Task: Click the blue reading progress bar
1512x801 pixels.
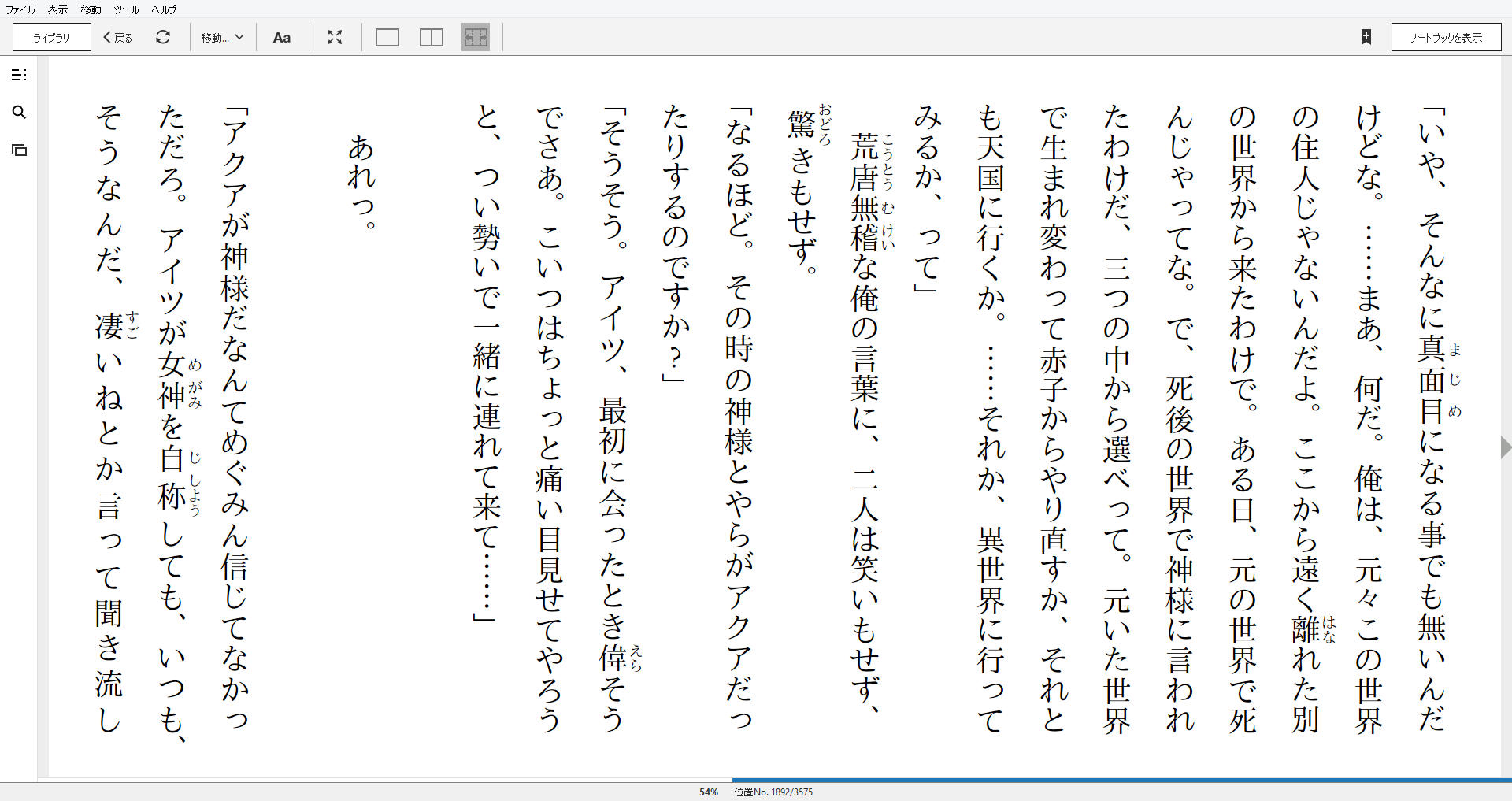Action: pyautogui.click(x=1121, y=781)
